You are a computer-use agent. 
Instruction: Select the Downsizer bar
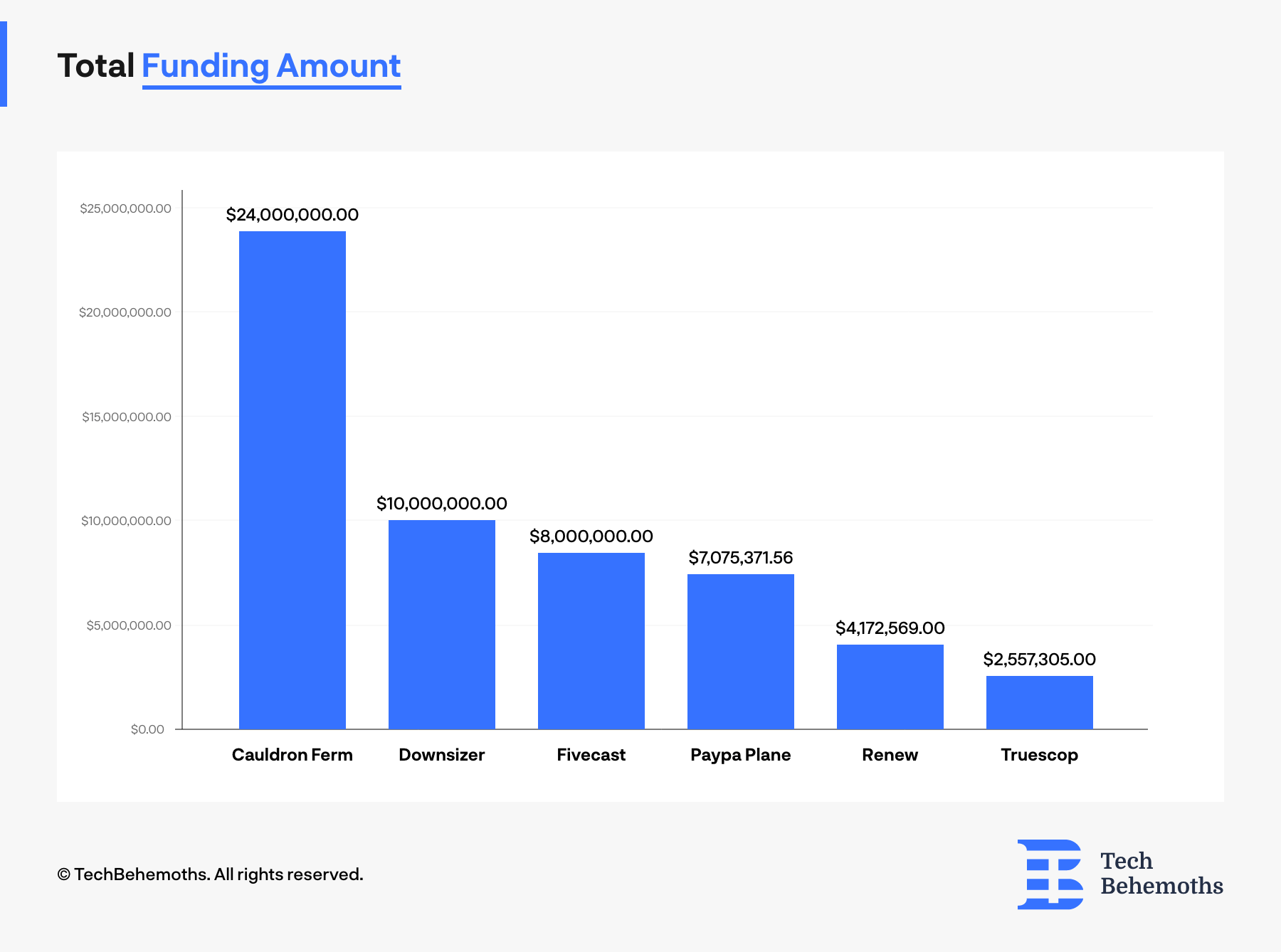pos(441,626)
